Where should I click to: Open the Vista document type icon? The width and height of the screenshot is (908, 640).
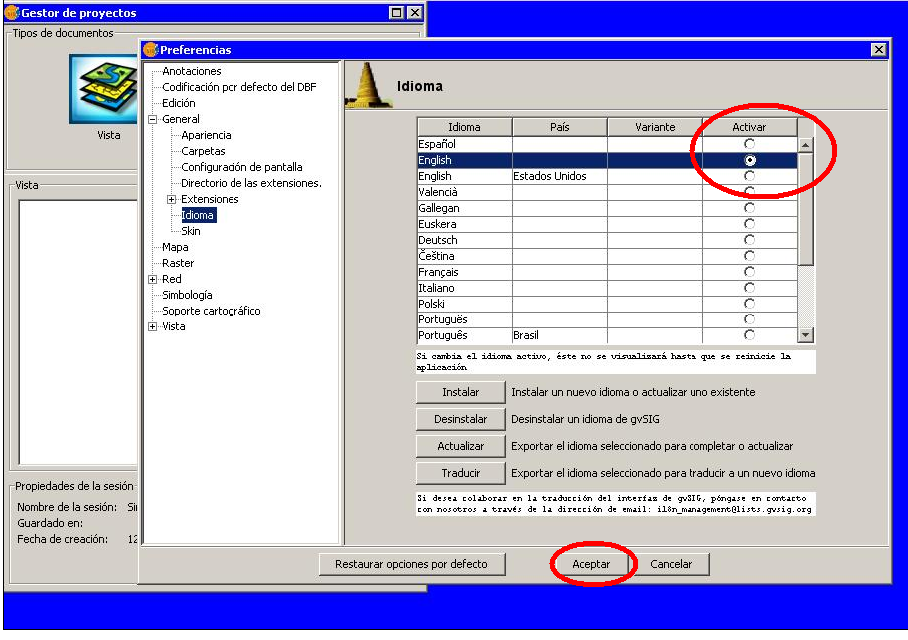tap(103, 89)
